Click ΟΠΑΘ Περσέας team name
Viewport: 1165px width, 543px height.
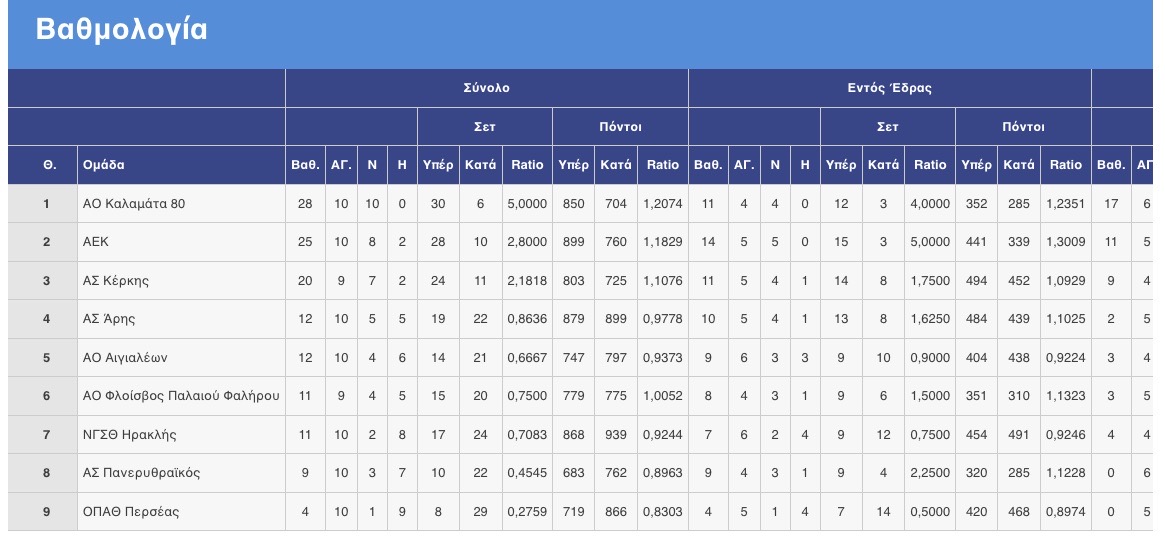[131, 512]
